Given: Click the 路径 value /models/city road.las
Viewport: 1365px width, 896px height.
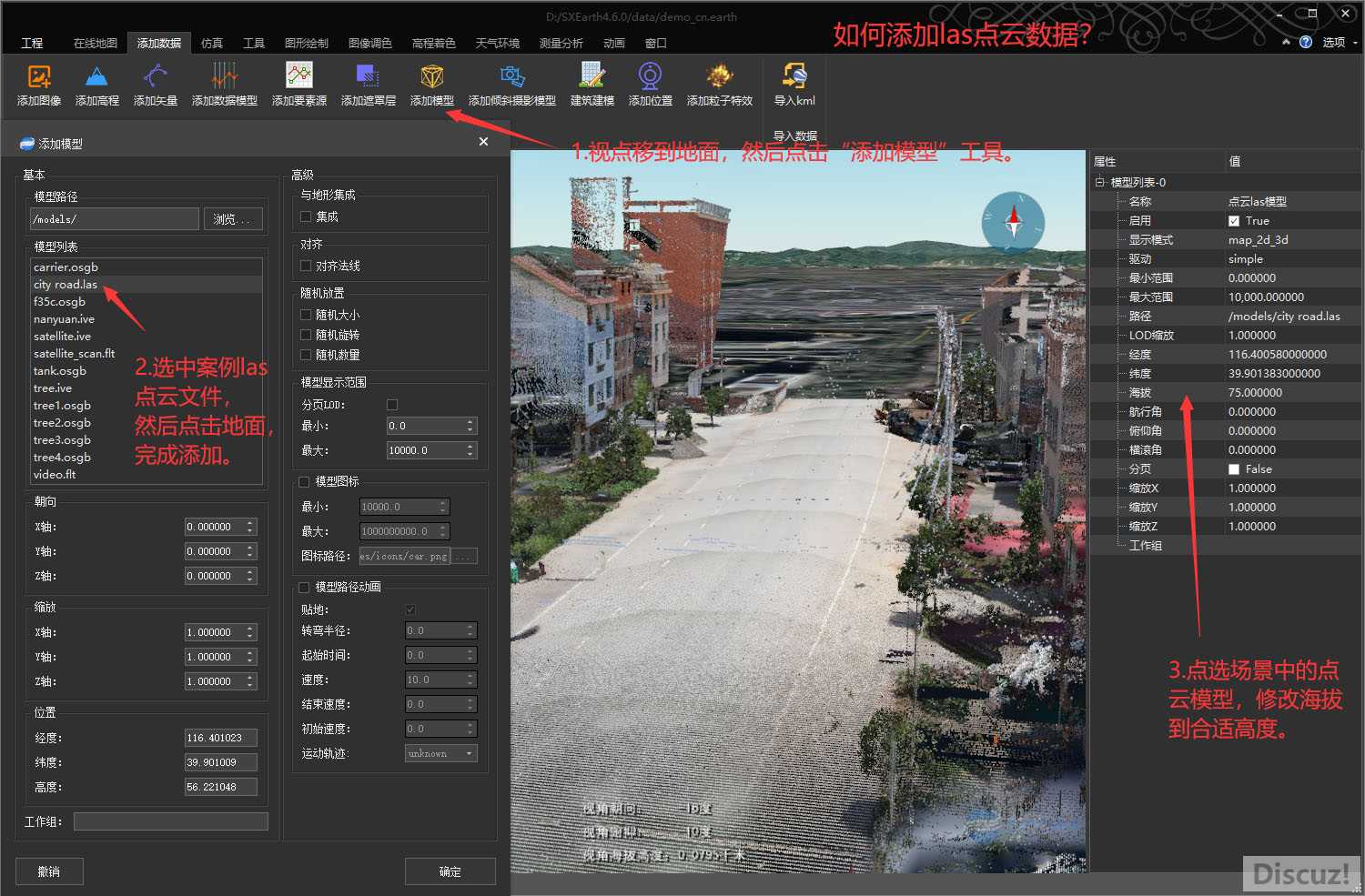Looking at the screenshot, I should (x=1284, y=317).
